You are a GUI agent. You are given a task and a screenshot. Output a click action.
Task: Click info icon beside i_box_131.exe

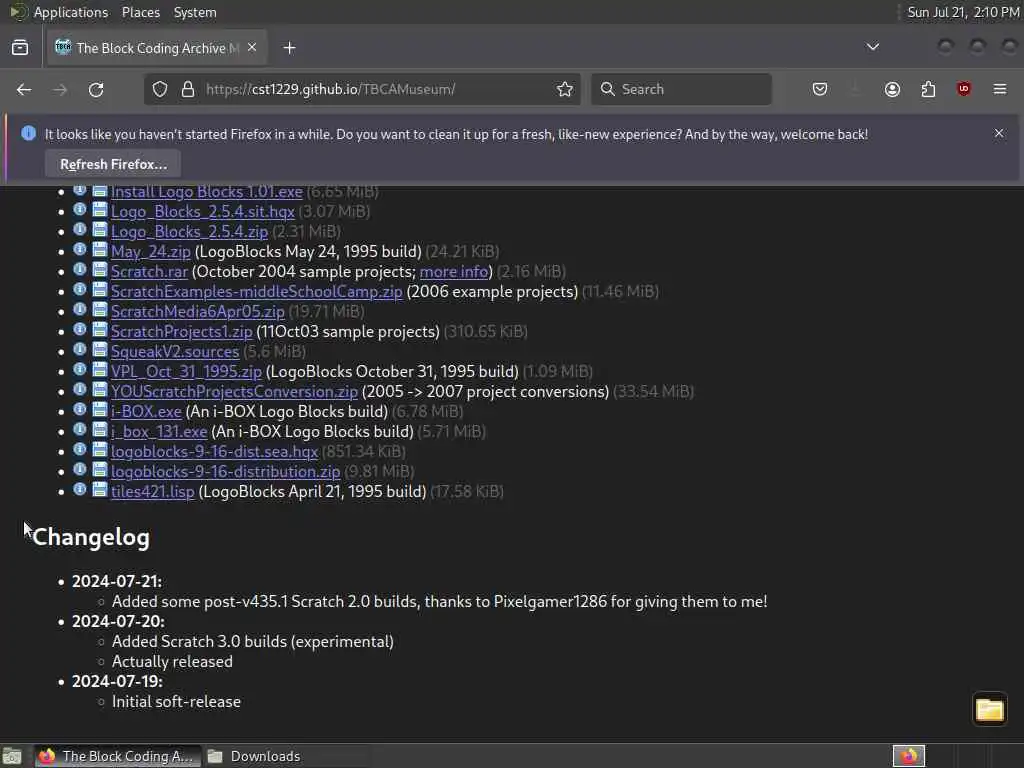click(x=80, y=430)
